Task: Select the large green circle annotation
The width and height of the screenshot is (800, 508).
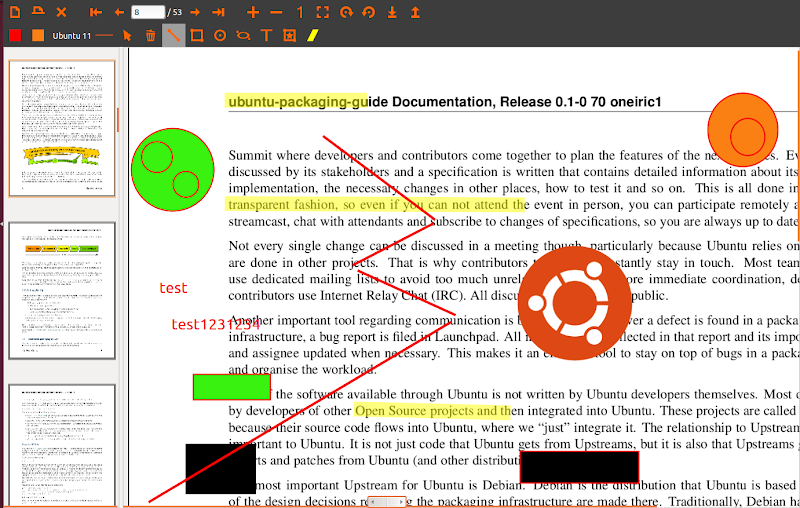Action: pos(172,169)
